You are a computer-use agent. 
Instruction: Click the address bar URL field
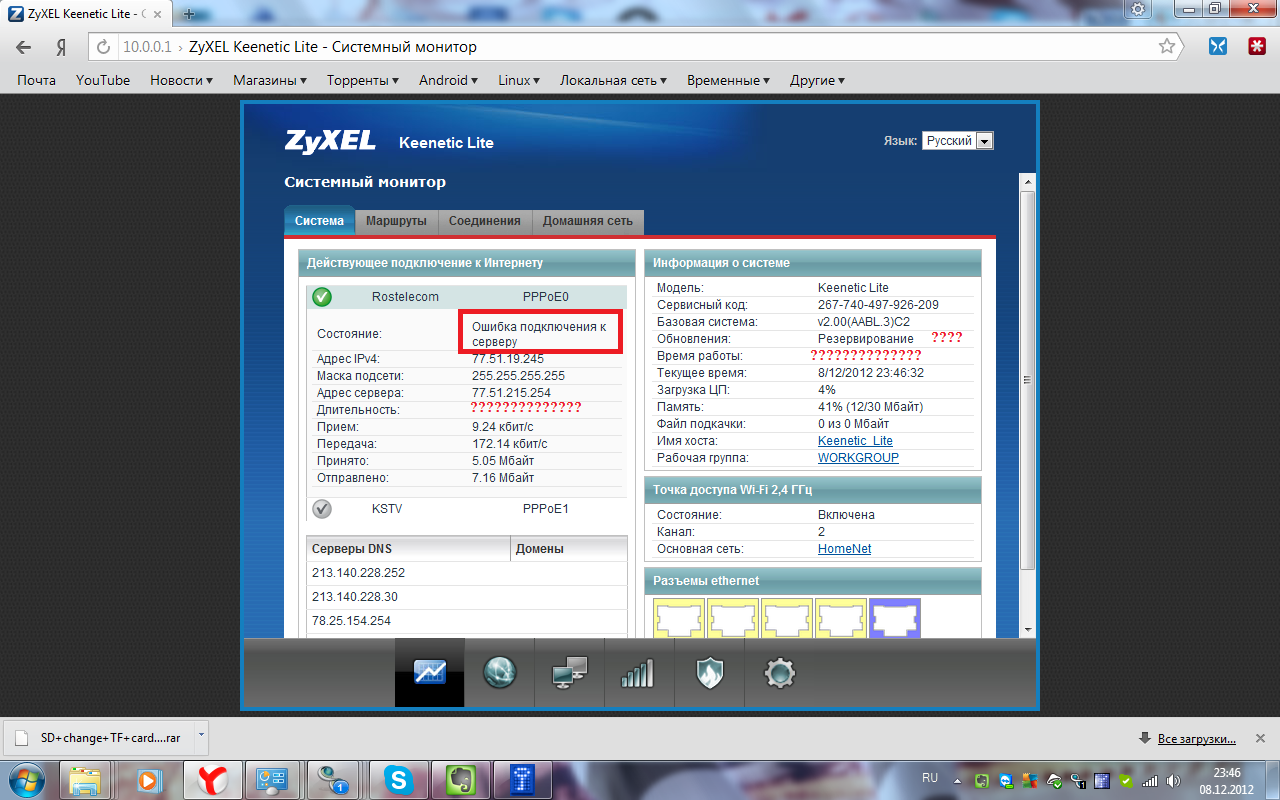click(x=635, y=47)
